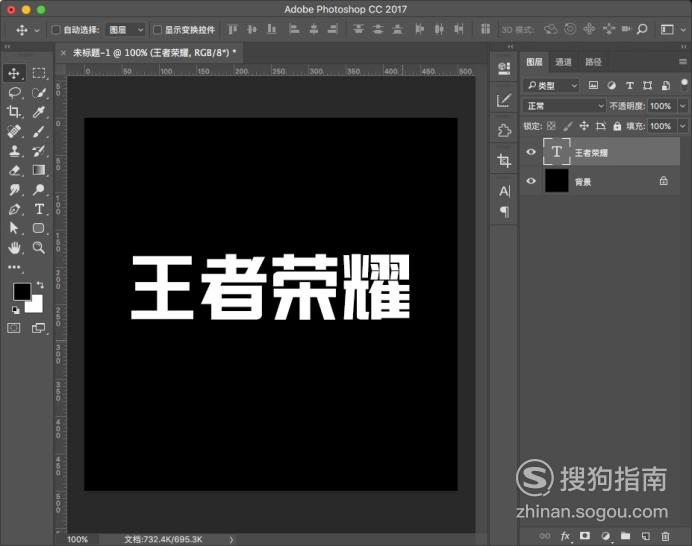Toggle layer filtering switch on or off
692x546 pixels.
pos(684,84)
